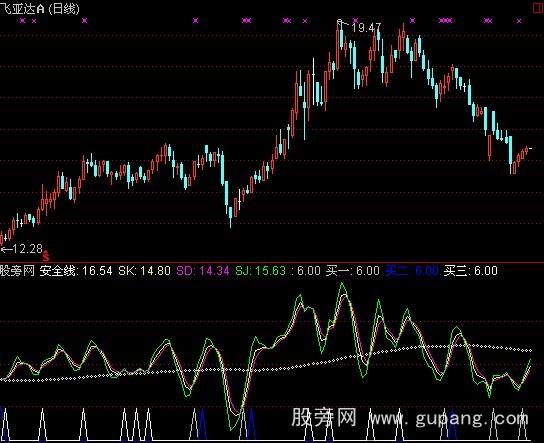
Task: Click the 19.47 high price label
Action: [x=366, y=27]
